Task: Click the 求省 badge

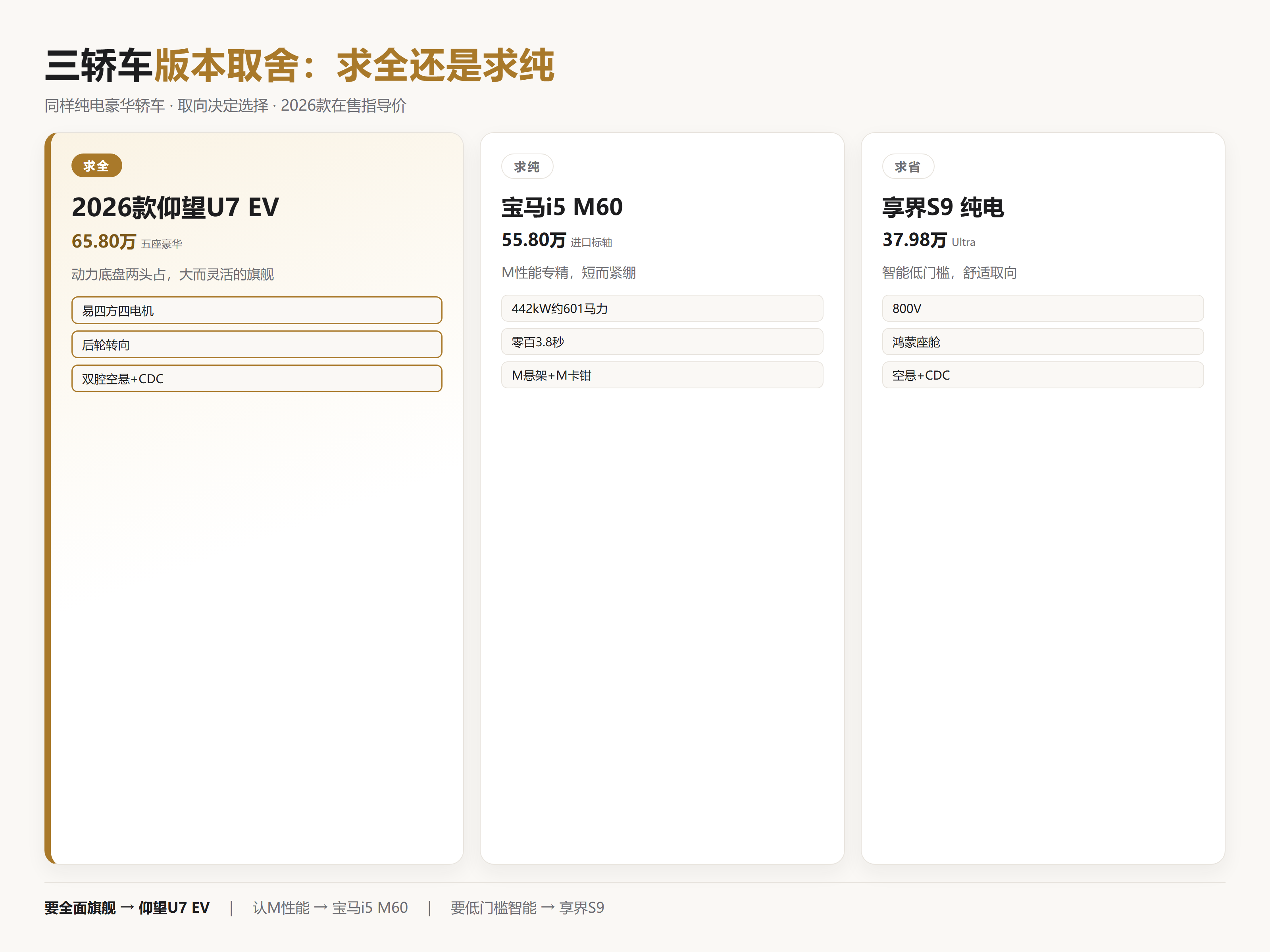Action: point(908,167)
